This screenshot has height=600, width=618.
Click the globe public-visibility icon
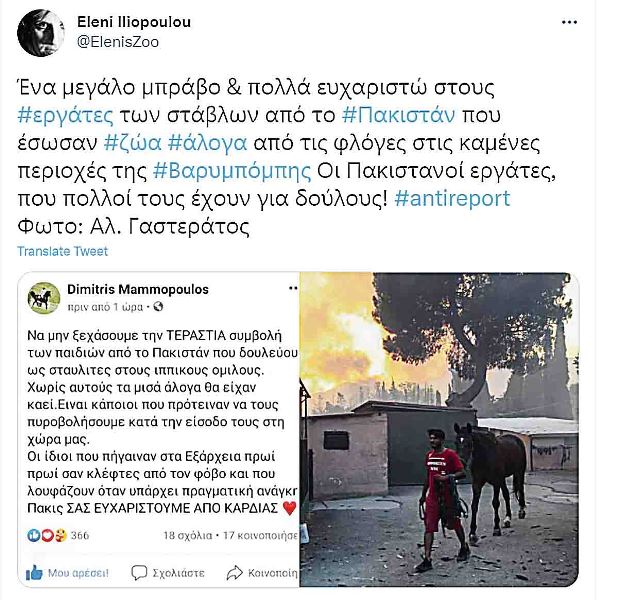(x=158, y=306)
